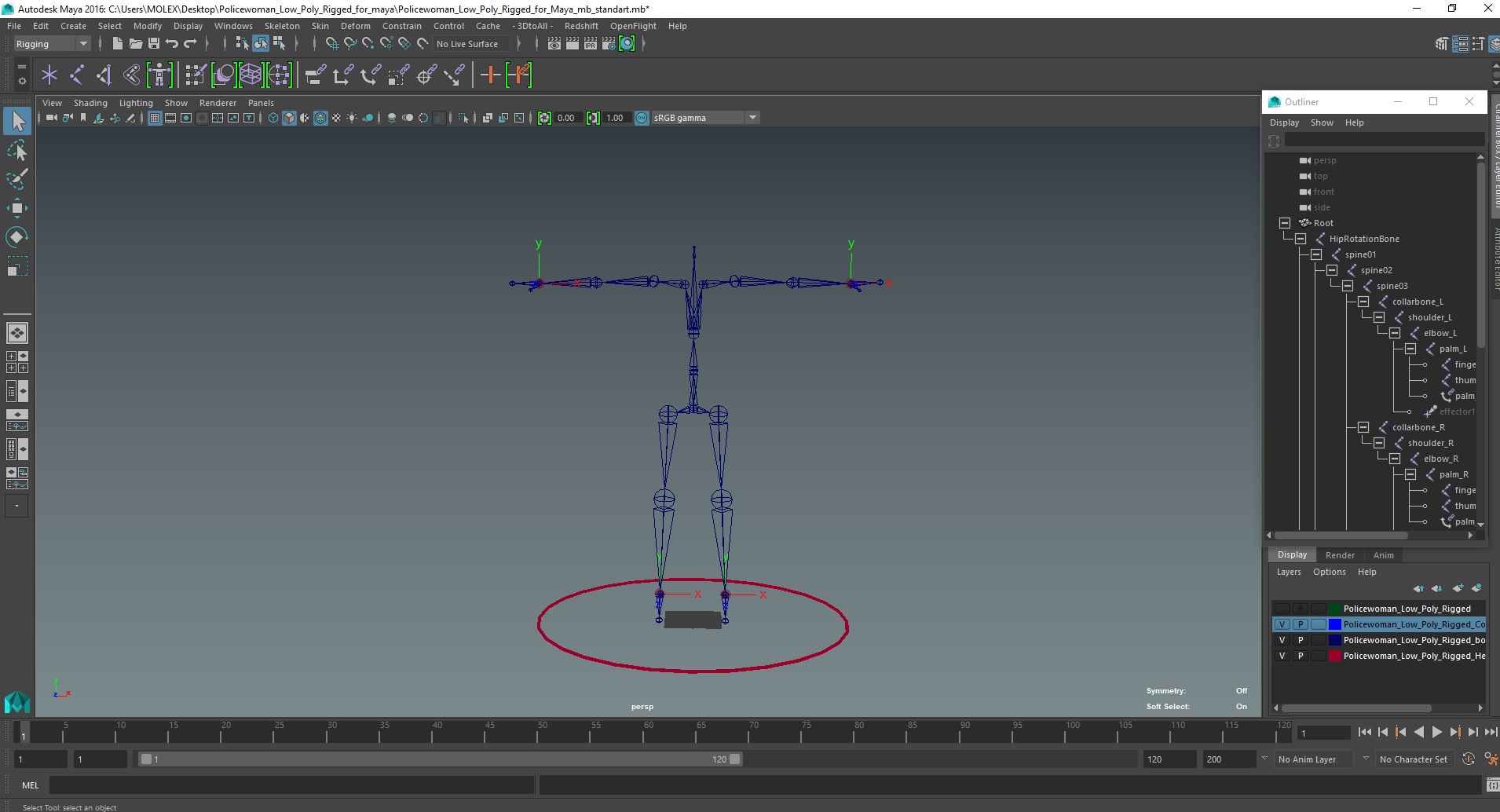
Task: Click the Create Lattice shelf icon
Action: coord(251,75)
